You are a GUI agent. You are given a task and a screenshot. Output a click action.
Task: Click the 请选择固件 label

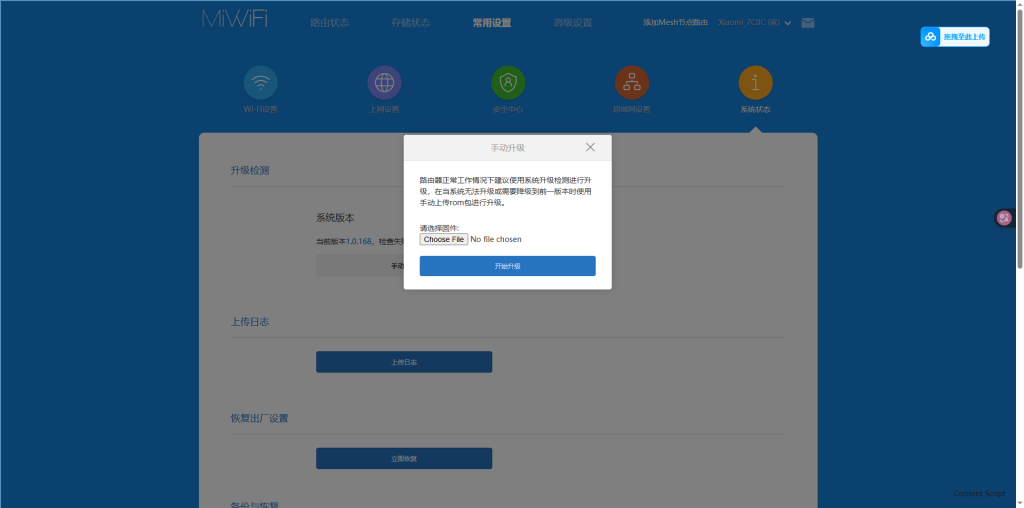click(439, 228)
